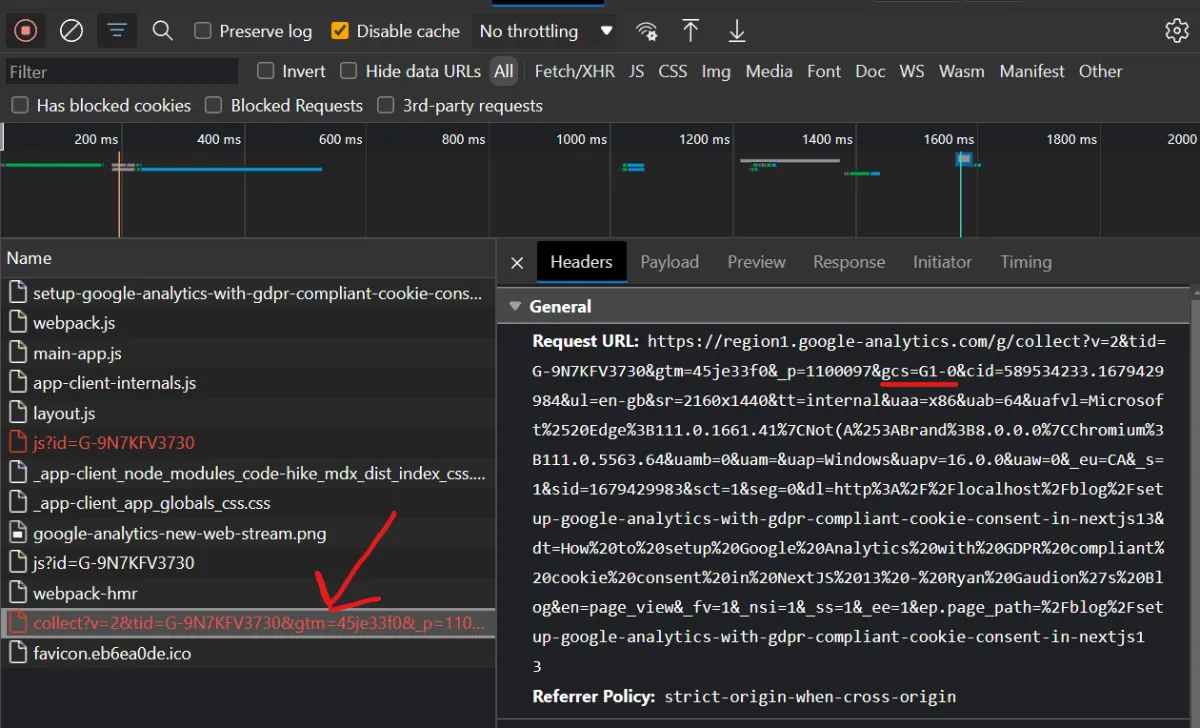Screen dimensions: 1200x728
Task: Open the network filter bar icon
Action: (116, 30)
